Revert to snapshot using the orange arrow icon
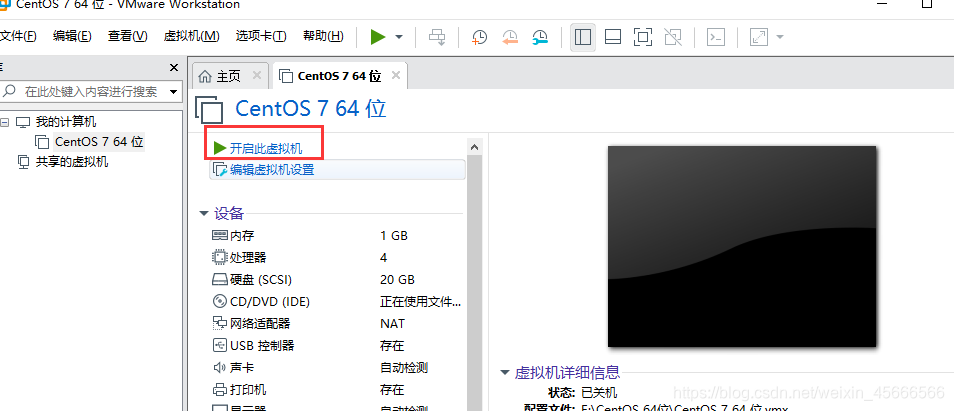954x411 pixels. pyautogui.click(x=510, y=37)
